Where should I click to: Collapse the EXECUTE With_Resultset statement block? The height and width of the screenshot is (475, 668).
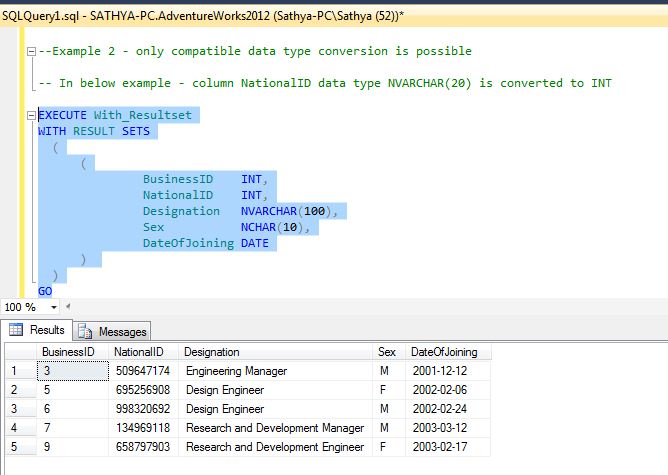click(31, 115)
